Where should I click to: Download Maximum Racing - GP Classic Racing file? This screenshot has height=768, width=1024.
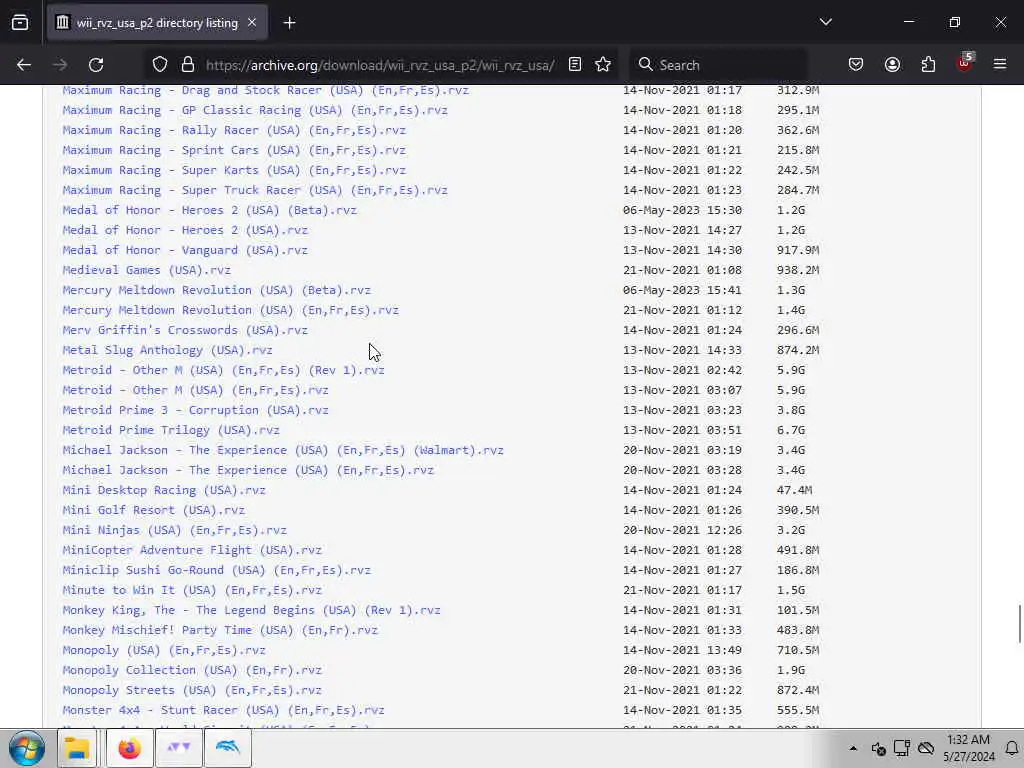pyautogui.click(x=255, y=110)
